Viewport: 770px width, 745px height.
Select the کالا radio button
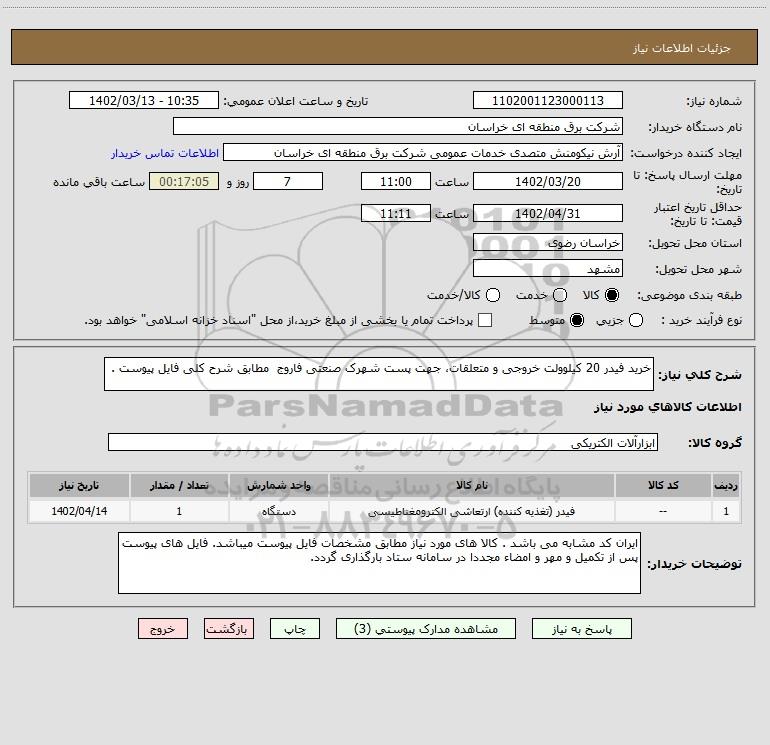tap(612, 295)
